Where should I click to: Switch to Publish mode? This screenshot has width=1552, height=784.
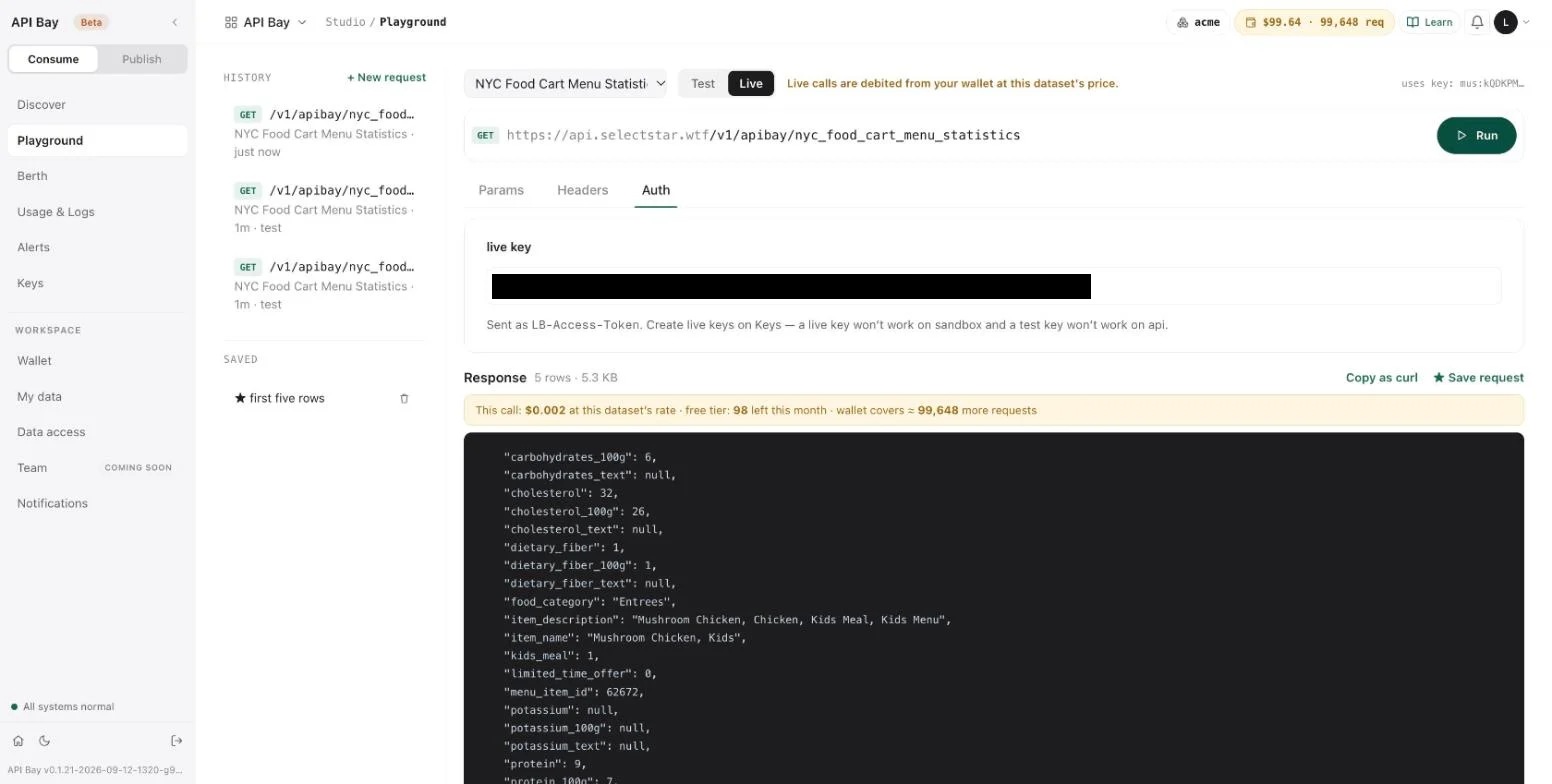tap(142, 59)
